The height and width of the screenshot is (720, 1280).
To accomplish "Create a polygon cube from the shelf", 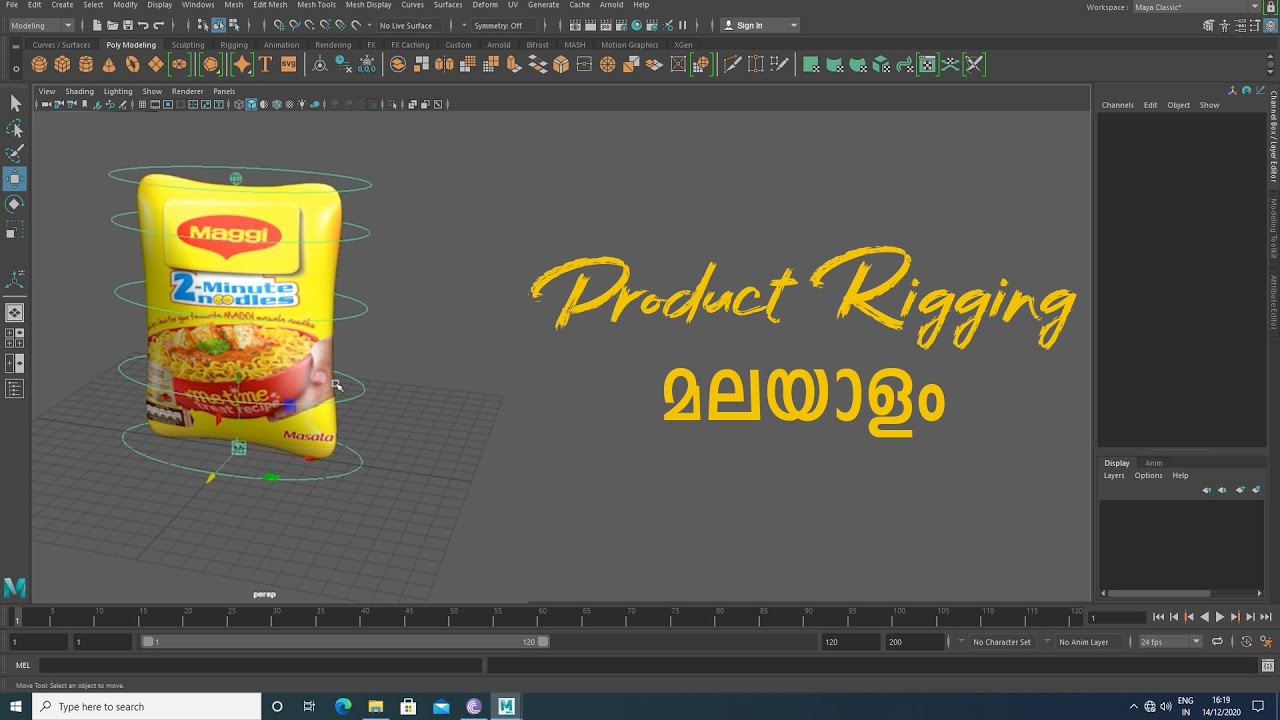I will coord(62,65).
